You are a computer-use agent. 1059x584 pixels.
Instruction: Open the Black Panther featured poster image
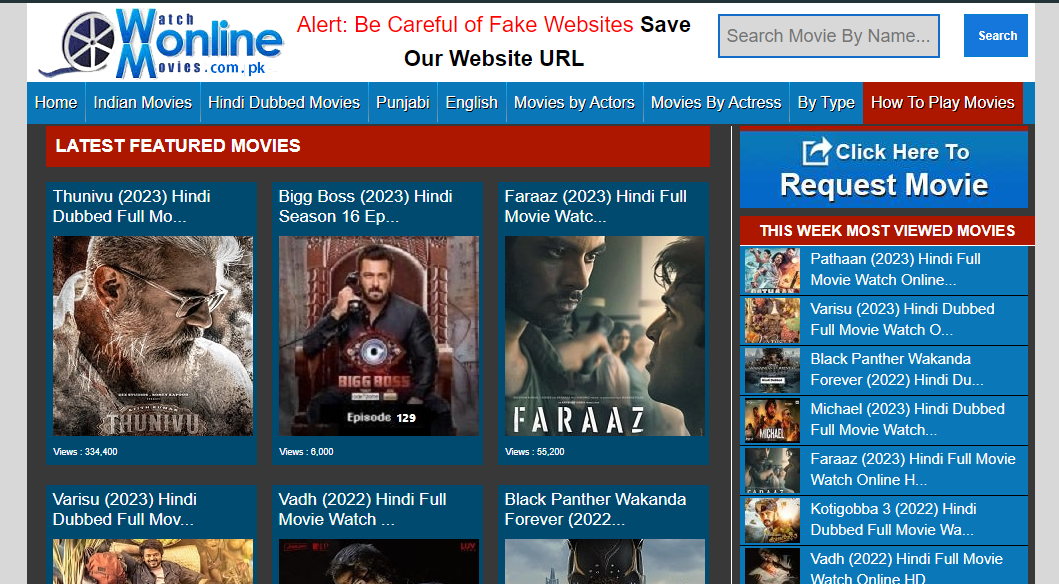(x=604, y=561)
